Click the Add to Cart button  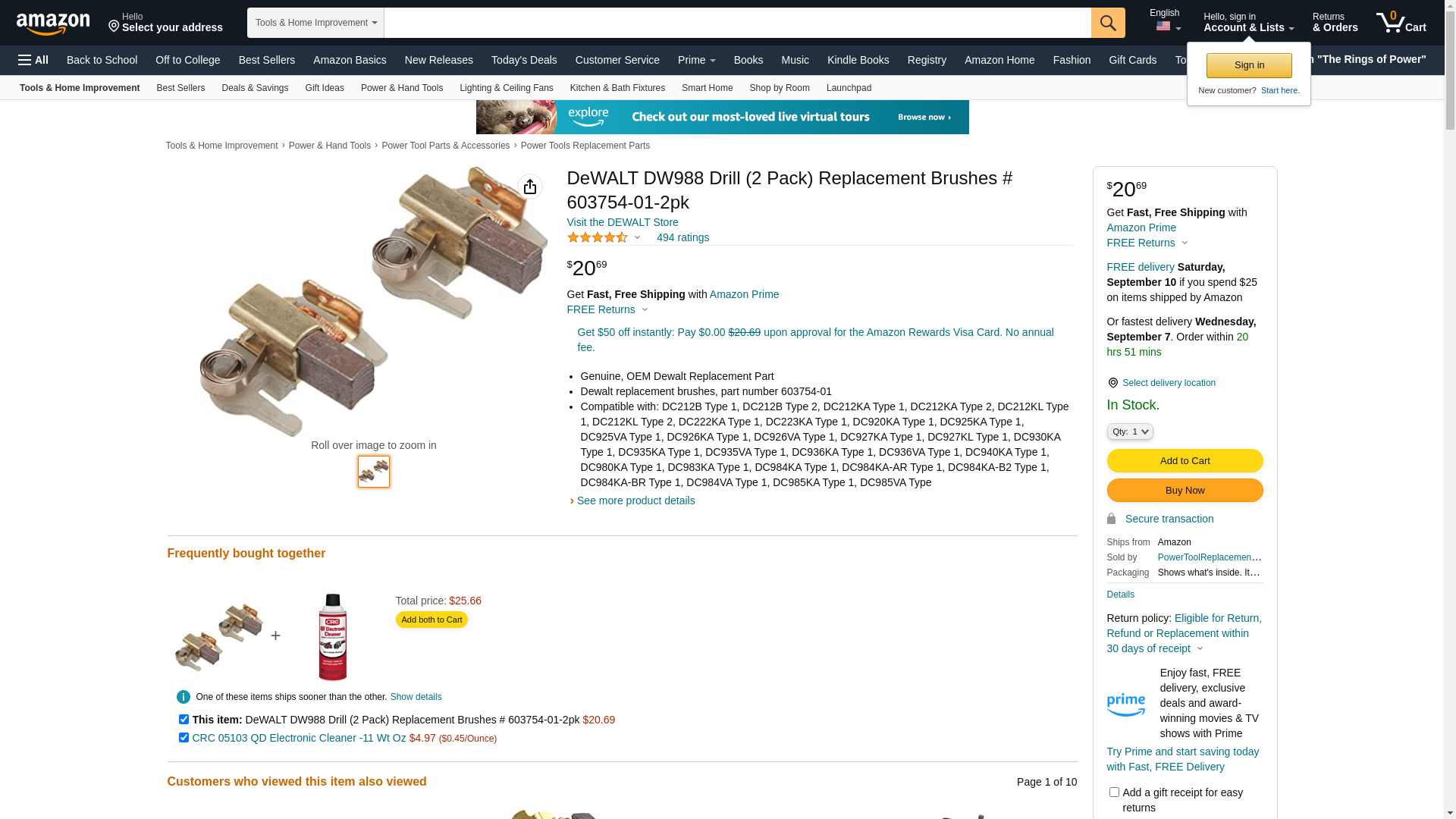[x=1185, y=461]
